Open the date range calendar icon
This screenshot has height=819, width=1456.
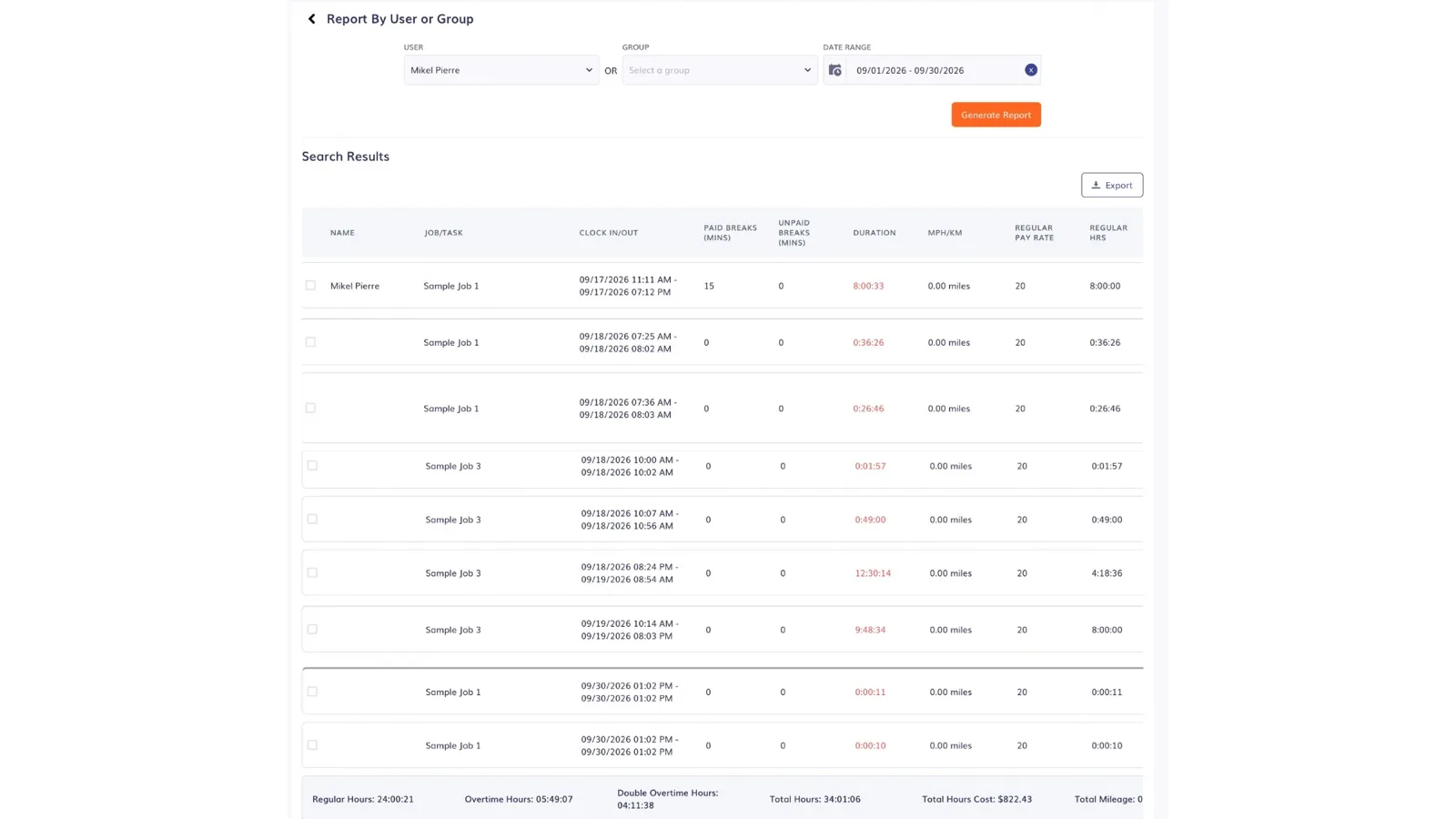[x=834, y=70]
